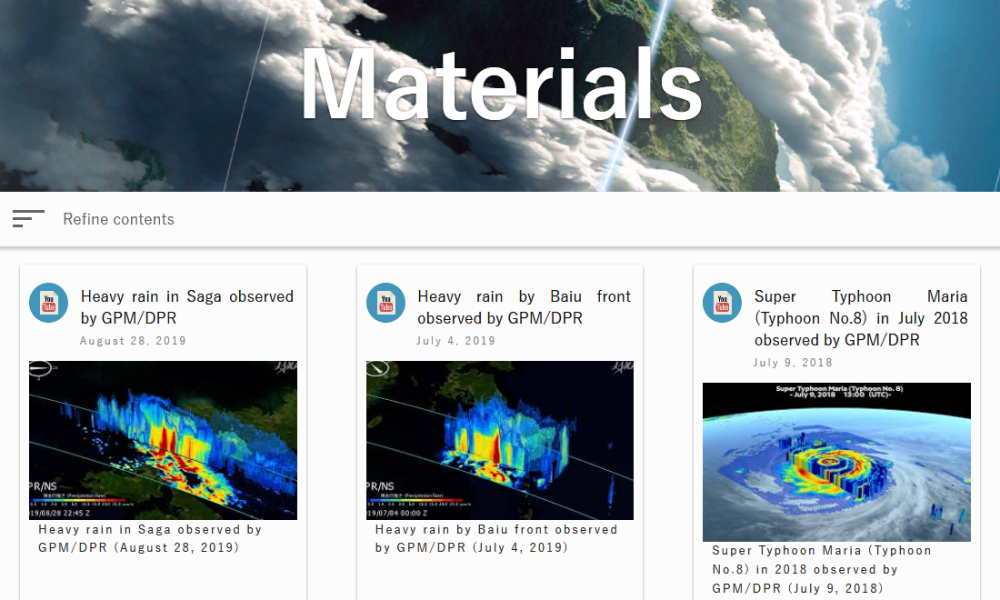Select the August 28, 2019 date label
The width and height of the screenshot is (1000, 600).
(x=133, y=340)
